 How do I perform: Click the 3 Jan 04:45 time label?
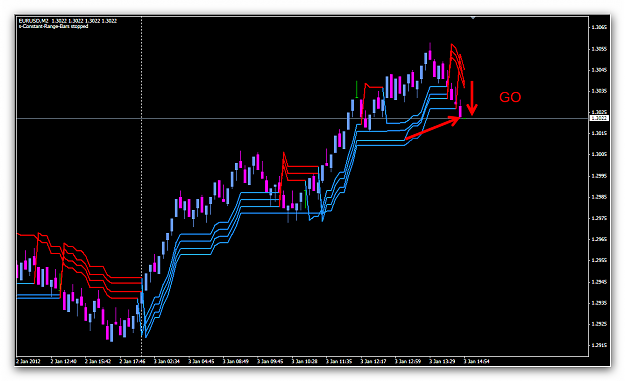pyautogui.click(x=201, y=361)
